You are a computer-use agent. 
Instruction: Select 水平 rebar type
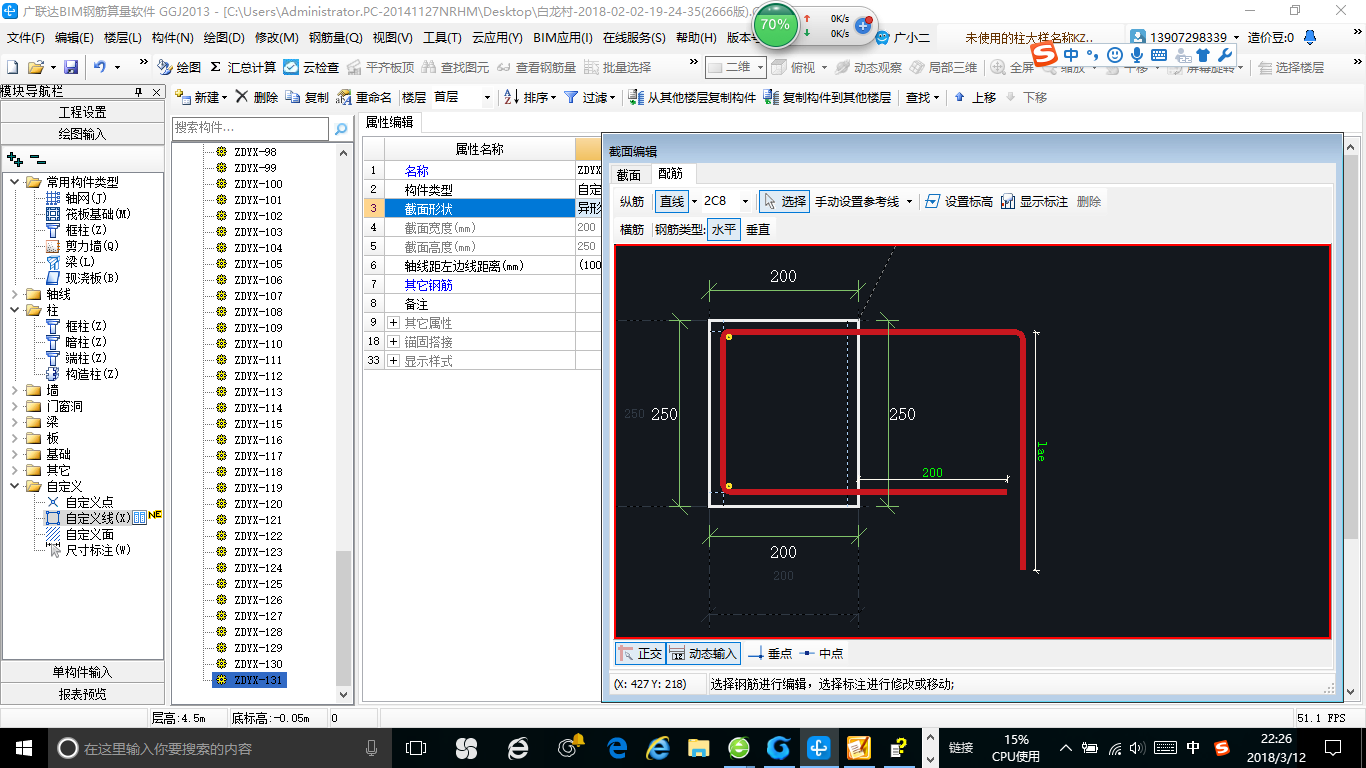pyautogui.click(x=723, y=229)
